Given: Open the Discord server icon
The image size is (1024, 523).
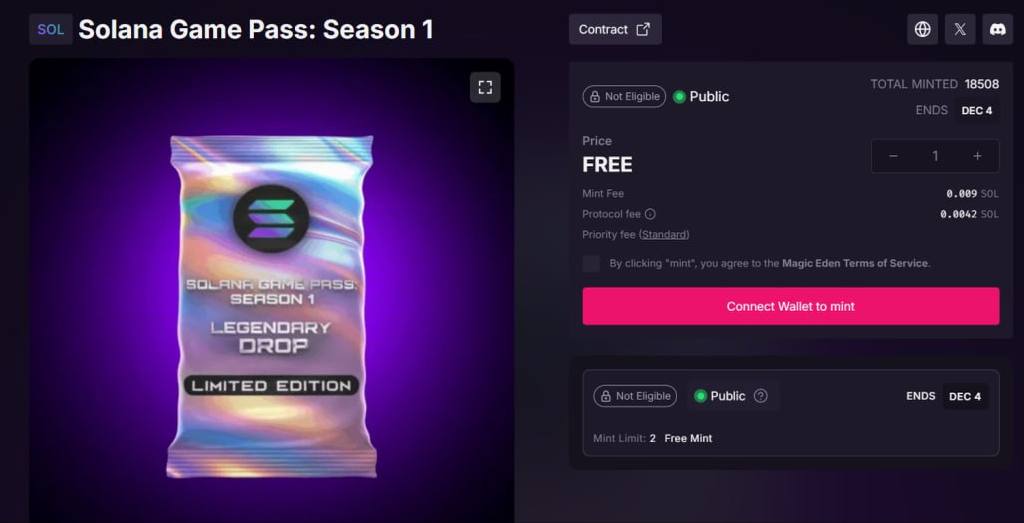Looking at the screenshot, I should (x=998, y=29).
